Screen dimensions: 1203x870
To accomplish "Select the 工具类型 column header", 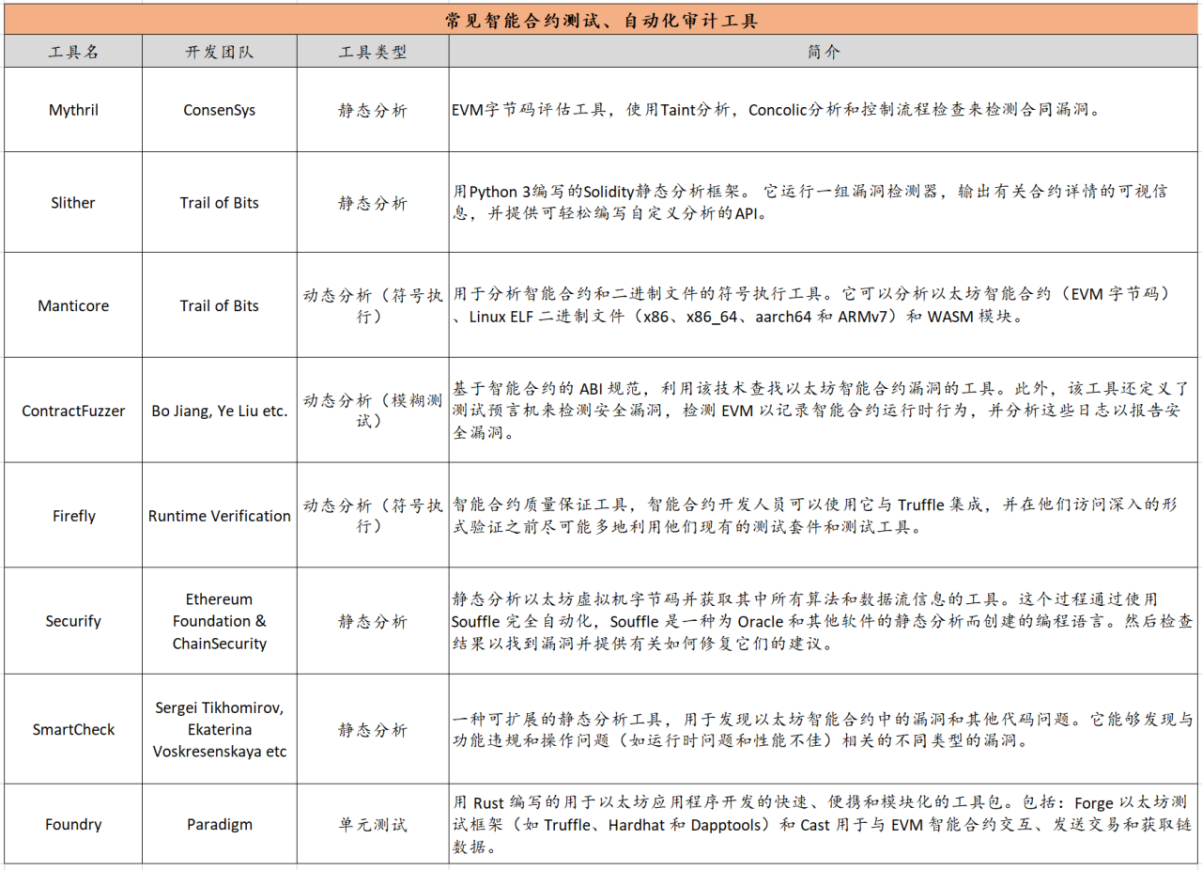I will click(372, 50).
